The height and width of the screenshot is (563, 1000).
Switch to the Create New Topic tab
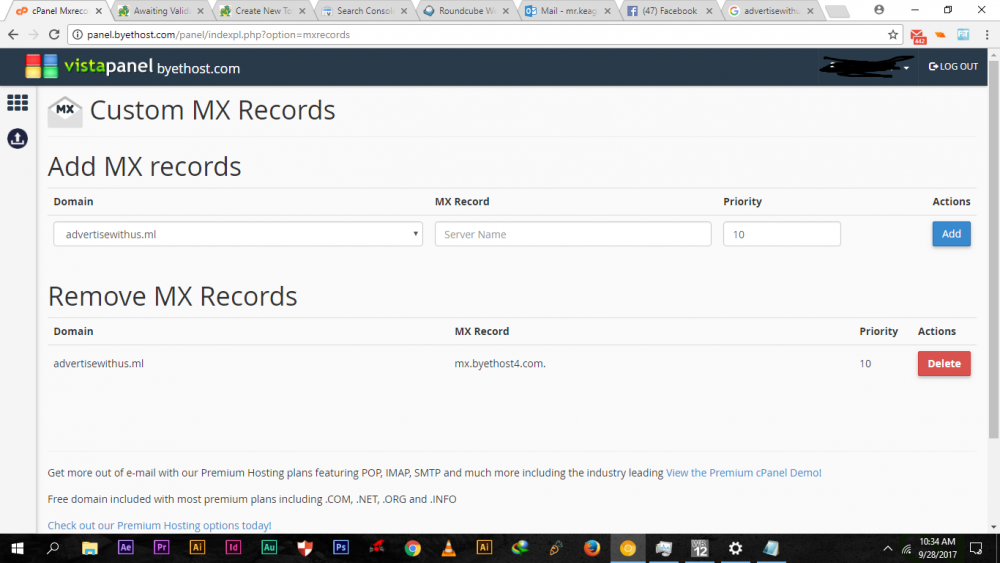[x=263, y=11]
